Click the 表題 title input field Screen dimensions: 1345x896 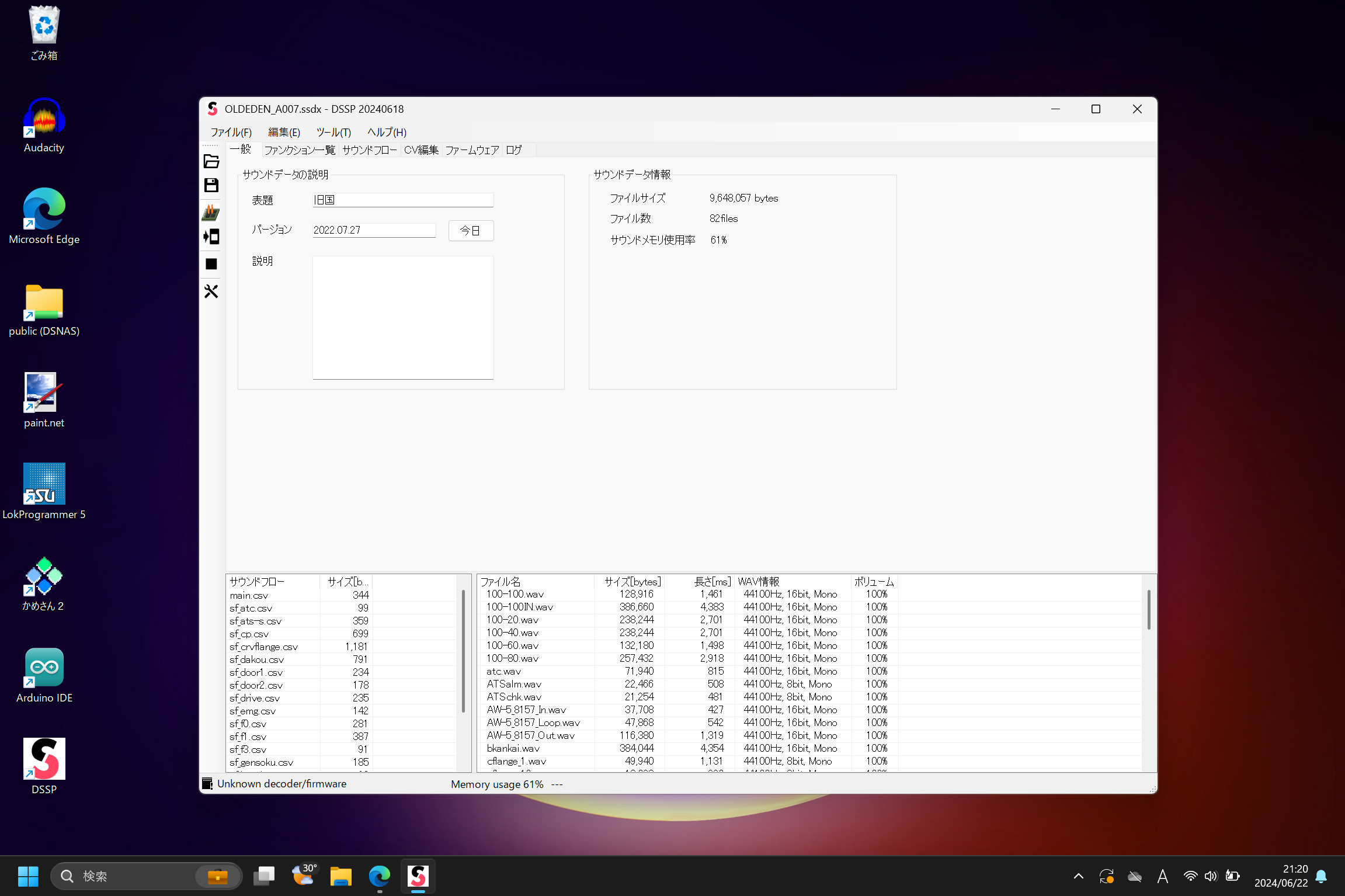point(402,200)
